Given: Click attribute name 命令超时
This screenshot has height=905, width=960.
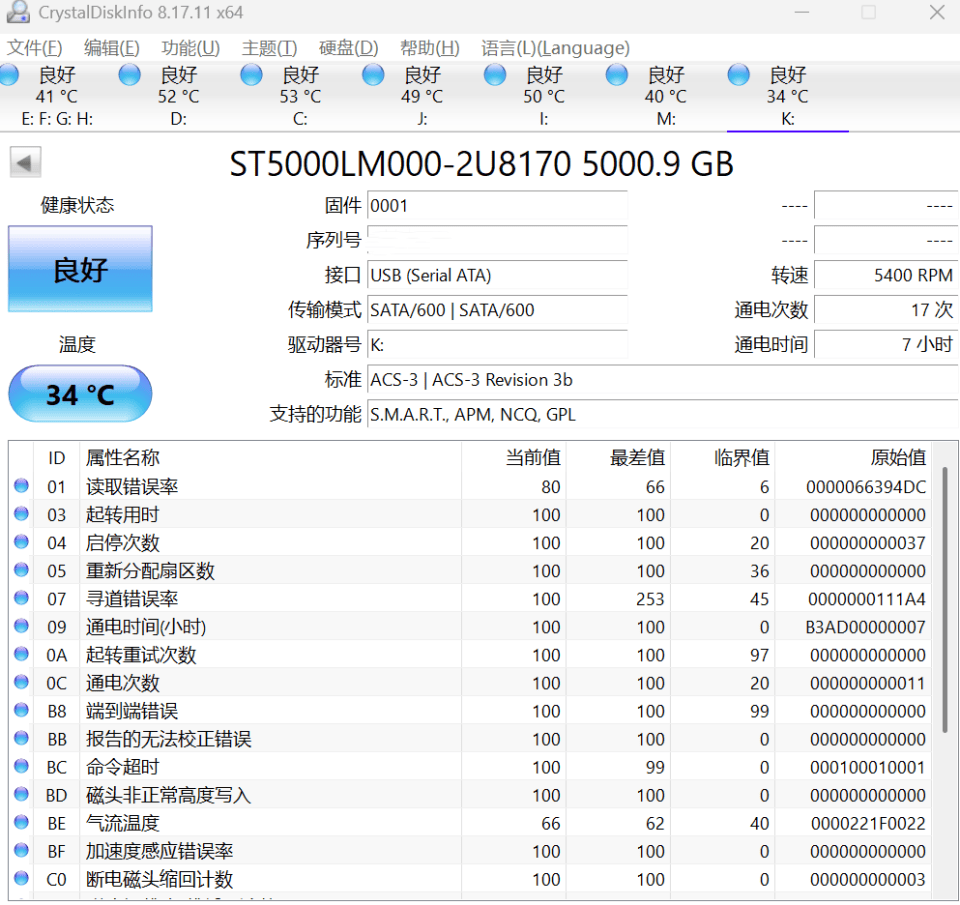Looking at the screenshot, I should 122,767.
